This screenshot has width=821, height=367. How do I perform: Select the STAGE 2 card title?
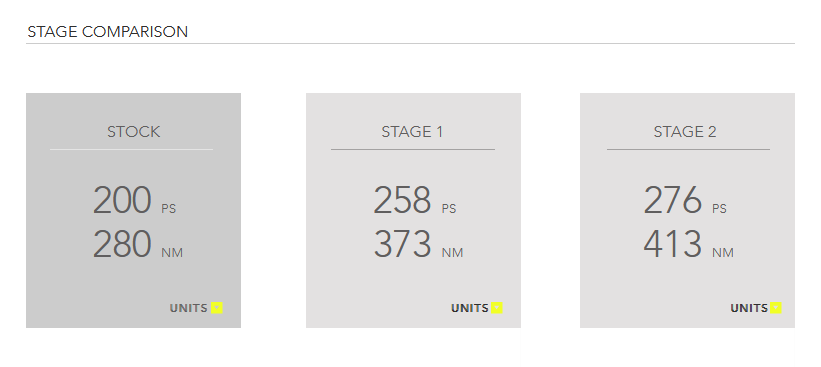tap(685, 132)
